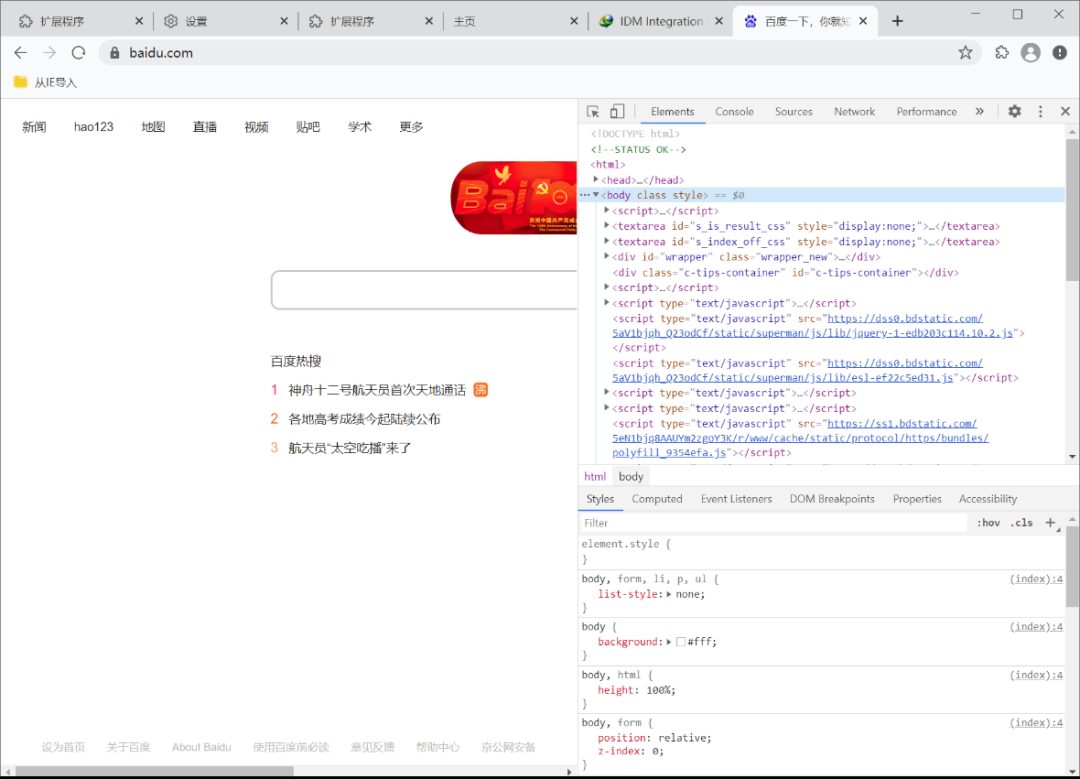Open DevTools settings gear
This screenshot has height=779, width=1080.
[1015, 112]
